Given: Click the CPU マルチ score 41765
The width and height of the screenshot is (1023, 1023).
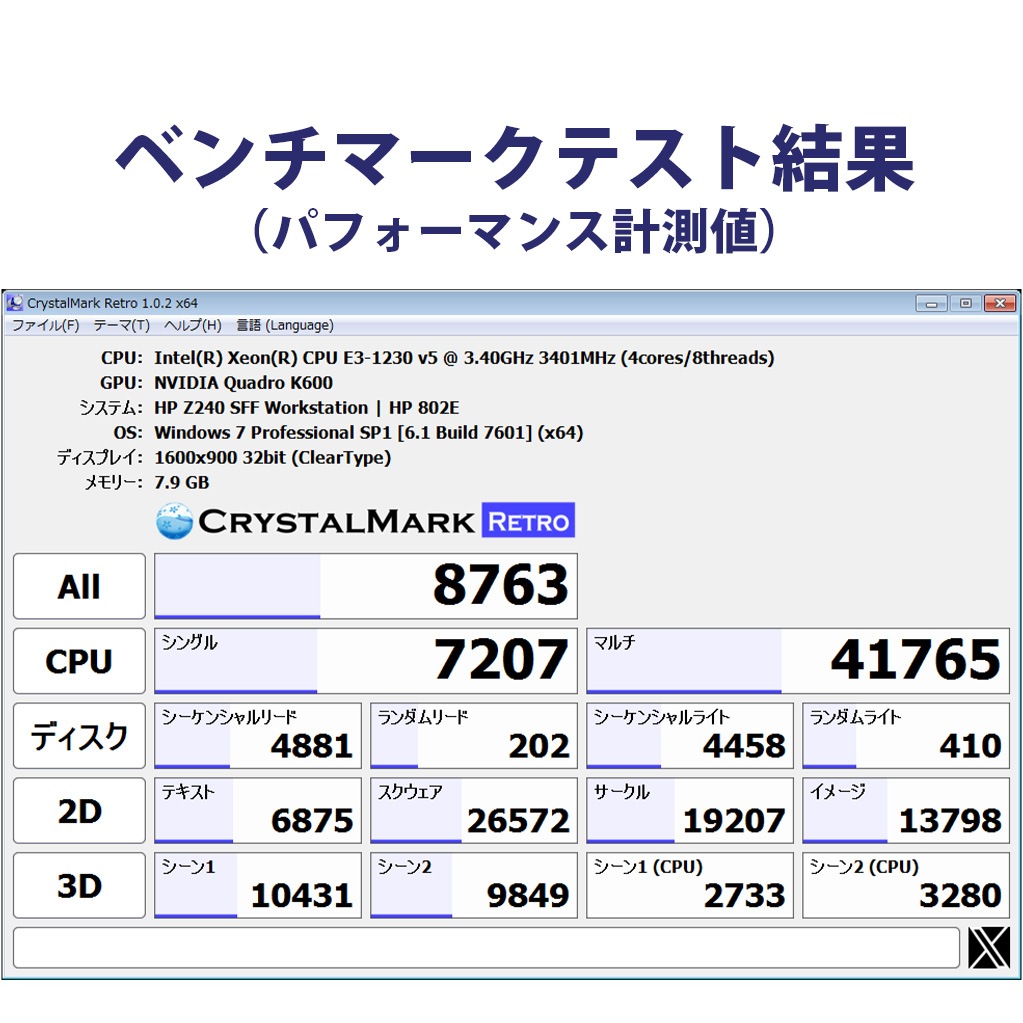Looking at the screenshot, I should coord(797,661).
